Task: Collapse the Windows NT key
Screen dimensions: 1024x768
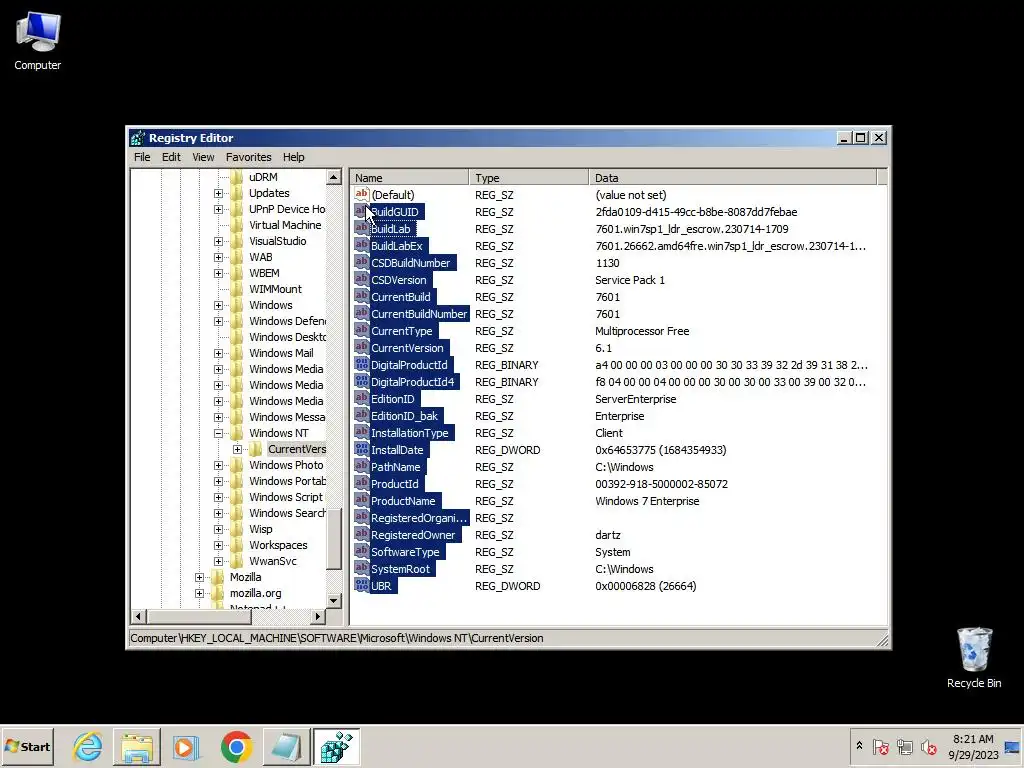Action: click(218, 434)
